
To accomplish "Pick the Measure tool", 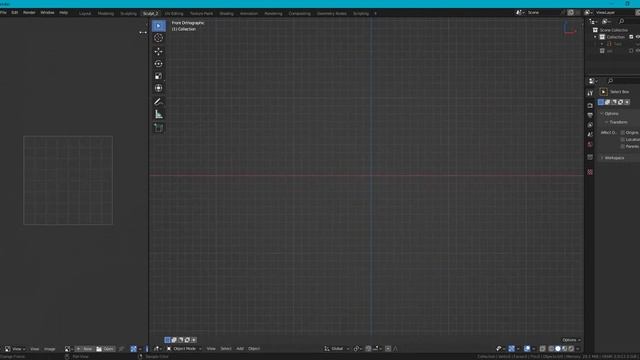I will coord(159,115).
